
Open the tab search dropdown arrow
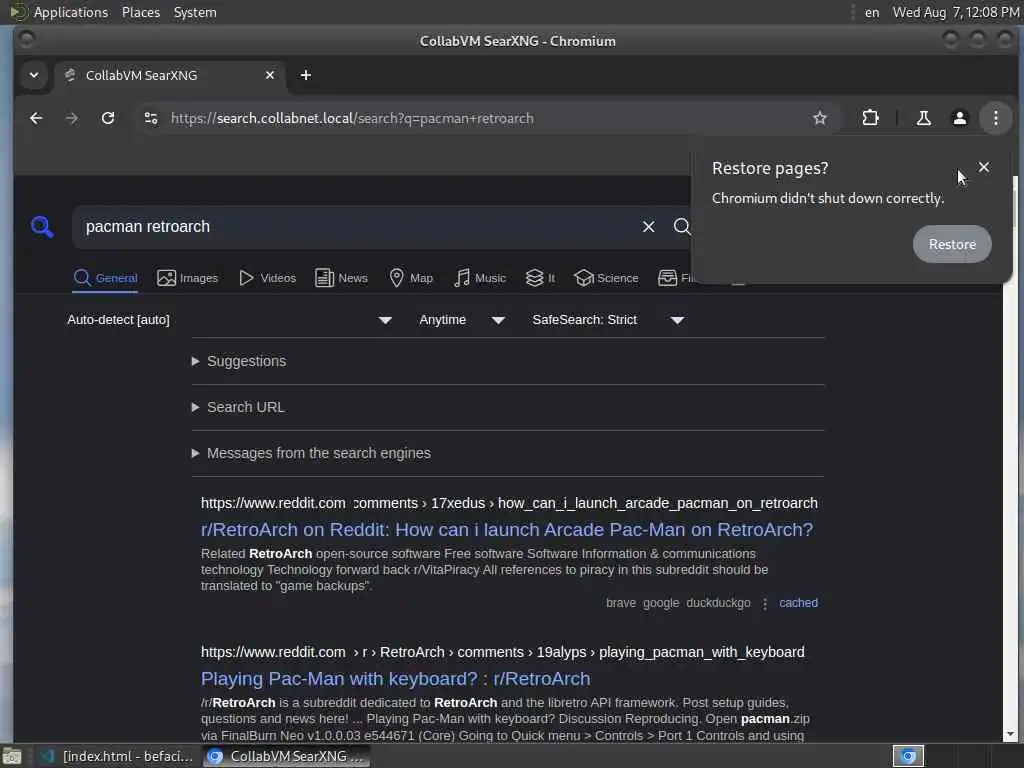point(34,75)
